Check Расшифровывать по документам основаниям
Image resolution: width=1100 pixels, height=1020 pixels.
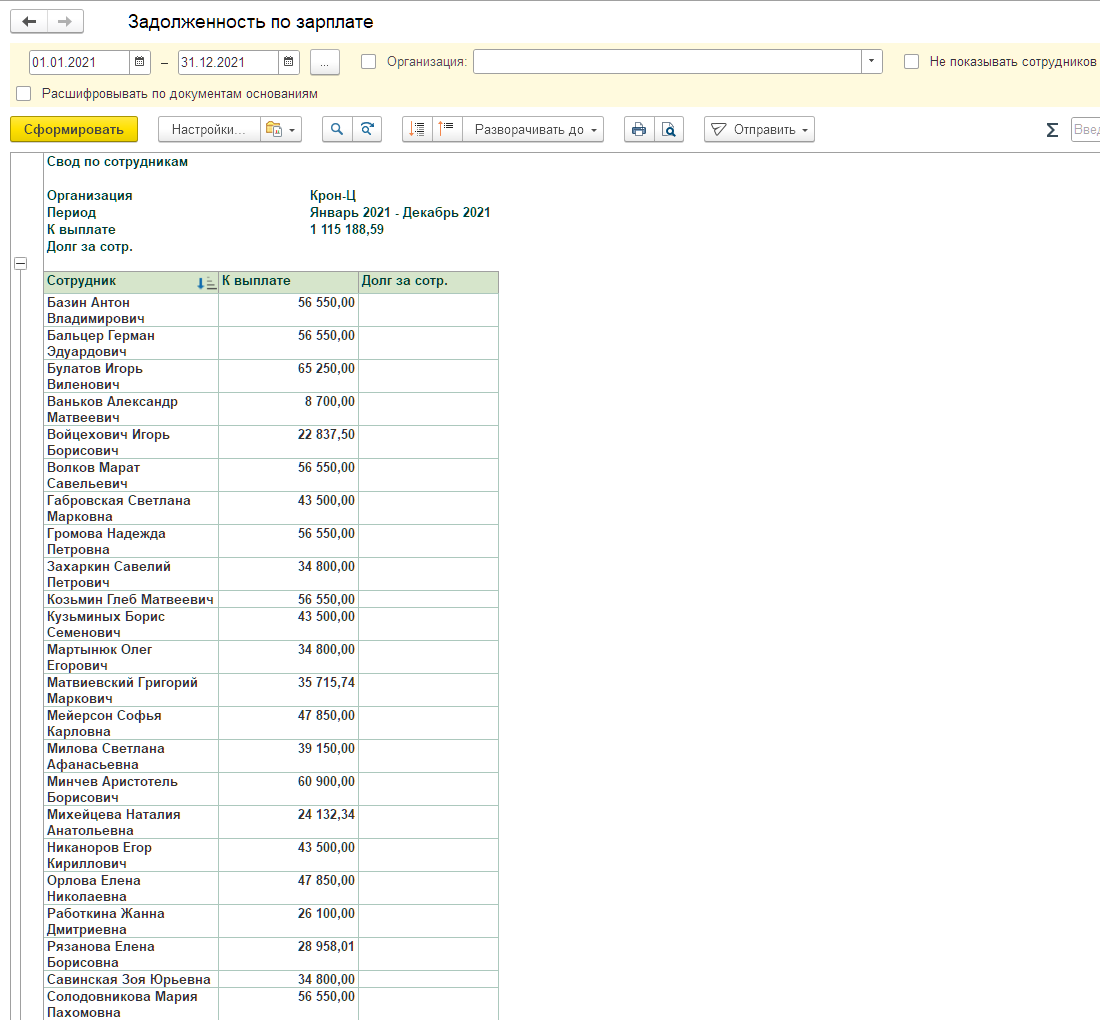tap(24, 93)
